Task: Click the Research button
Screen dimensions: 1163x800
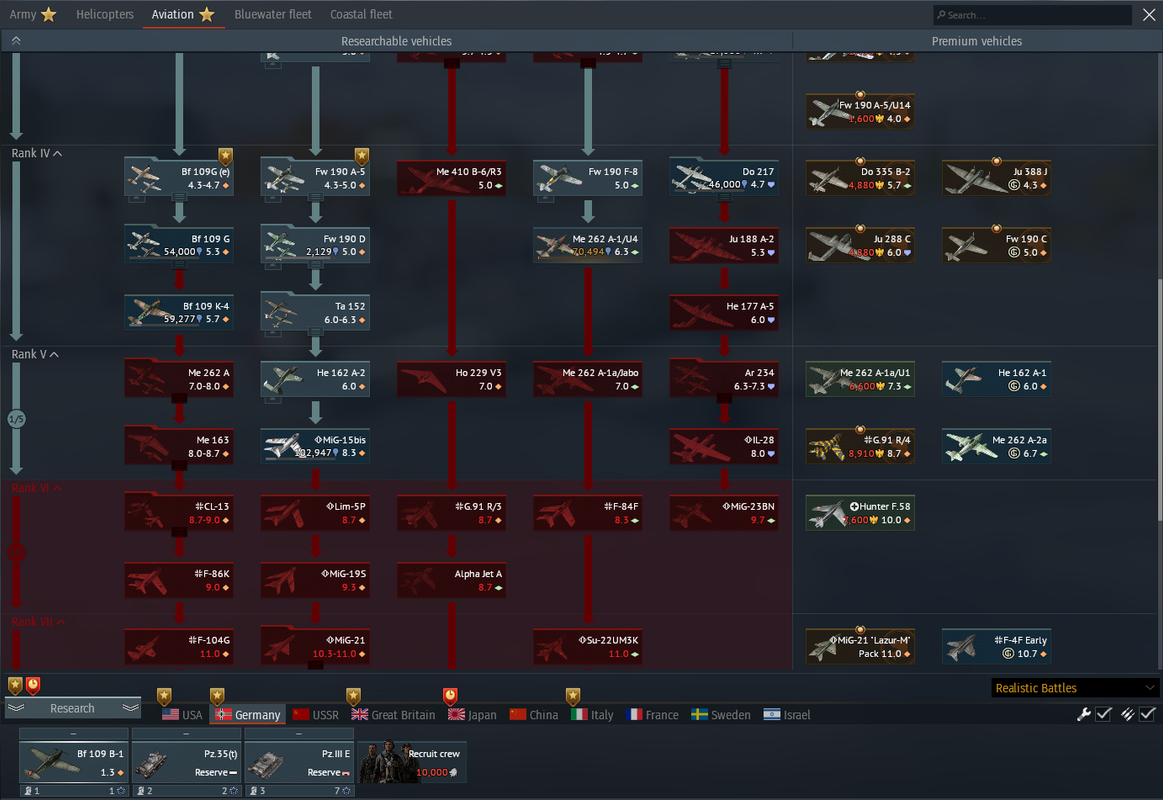Action: pyautogui.click(x=72, y=708)
